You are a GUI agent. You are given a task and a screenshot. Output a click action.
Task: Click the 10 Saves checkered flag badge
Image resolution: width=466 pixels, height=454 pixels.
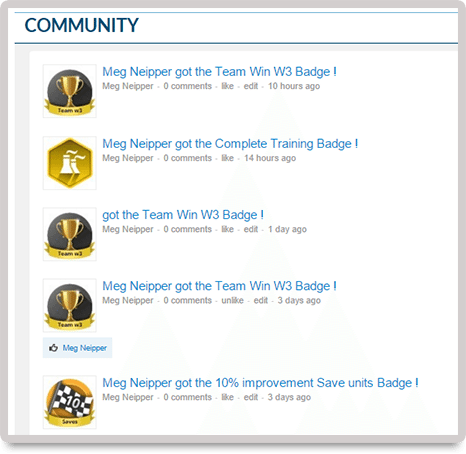70,402
